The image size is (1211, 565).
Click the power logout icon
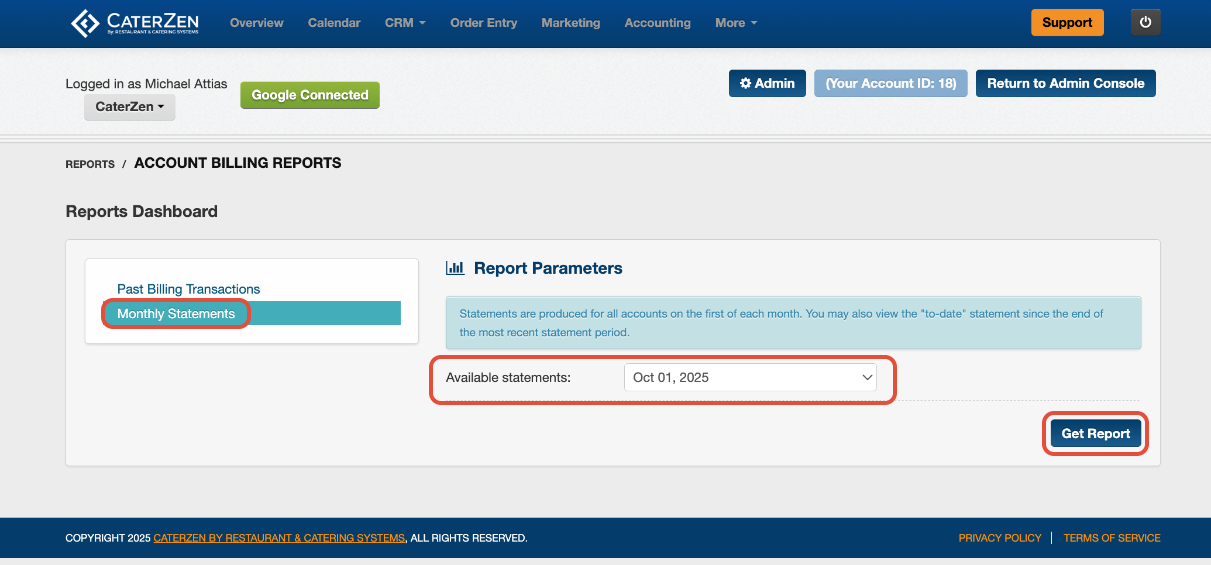(x=1146, y=22)
